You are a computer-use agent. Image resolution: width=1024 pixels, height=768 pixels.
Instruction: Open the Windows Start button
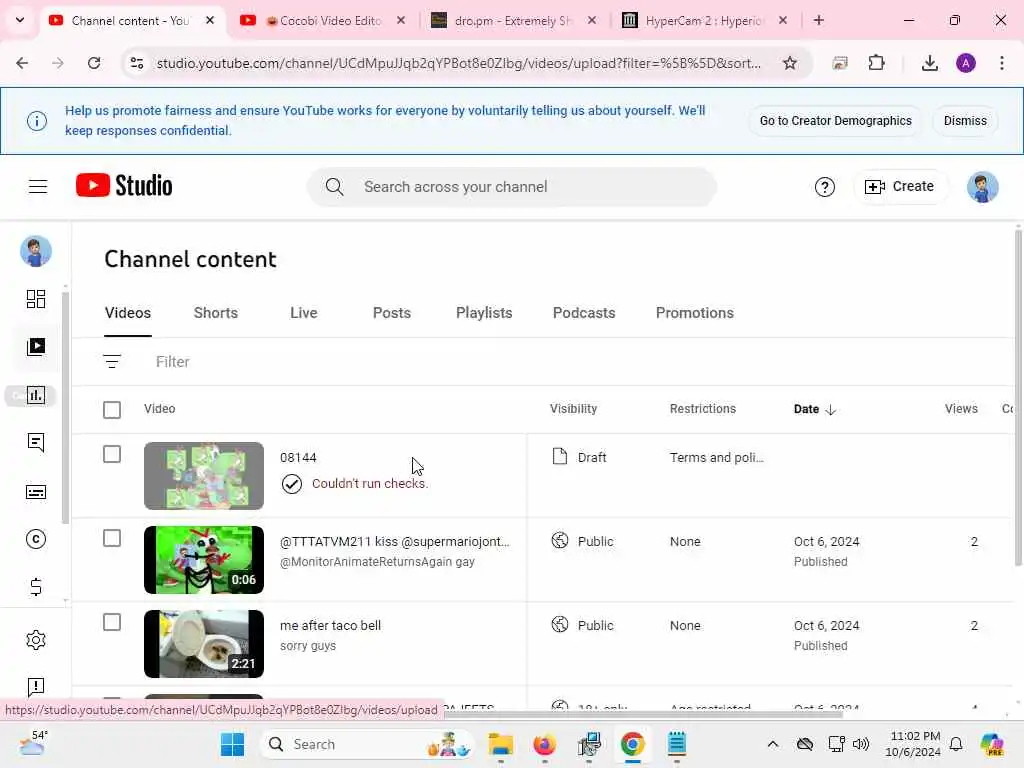(232, 744)
